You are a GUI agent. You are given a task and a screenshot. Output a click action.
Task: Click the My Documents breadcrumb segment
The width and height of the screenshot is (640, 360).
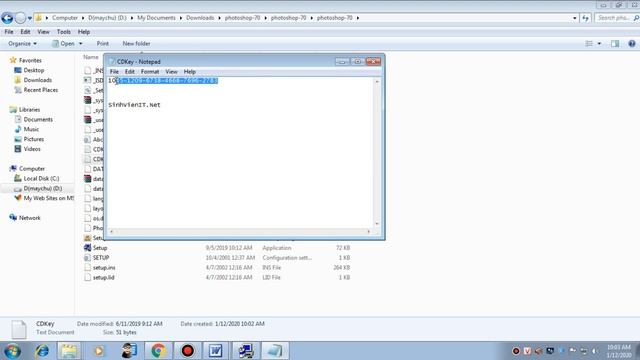(x=156, y=18)
